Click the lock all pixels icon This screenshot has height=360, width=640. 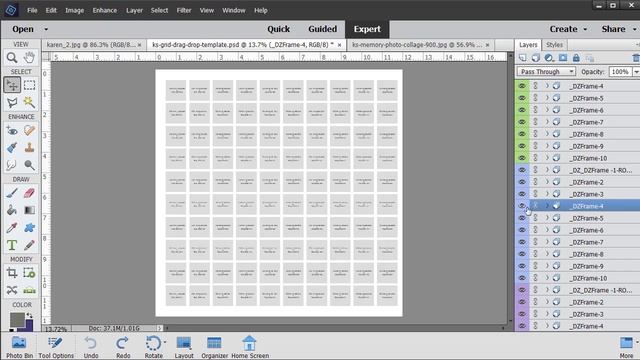pos(576,58)
